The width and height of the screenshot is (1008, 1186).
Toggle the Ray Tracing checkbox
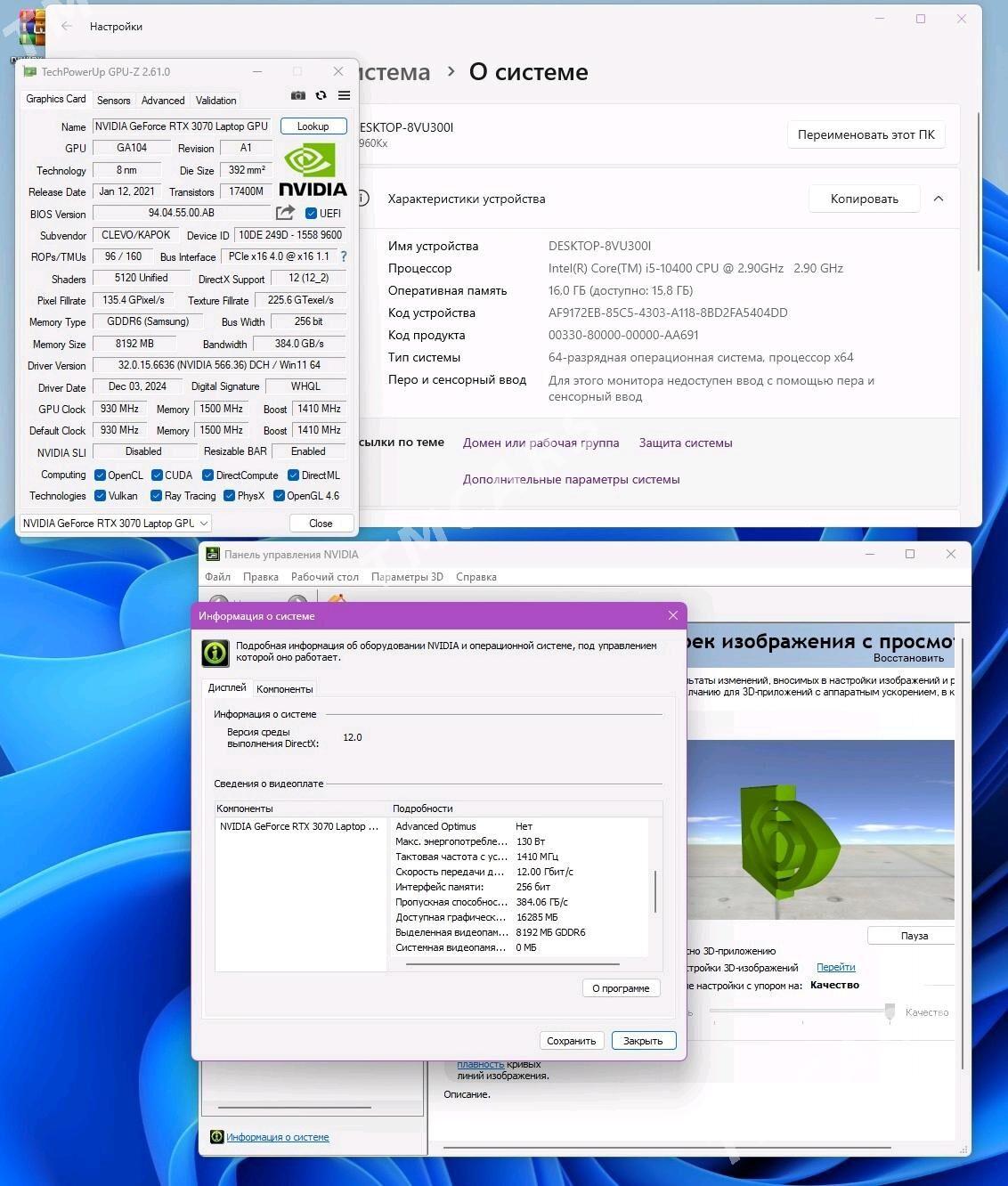156,496
